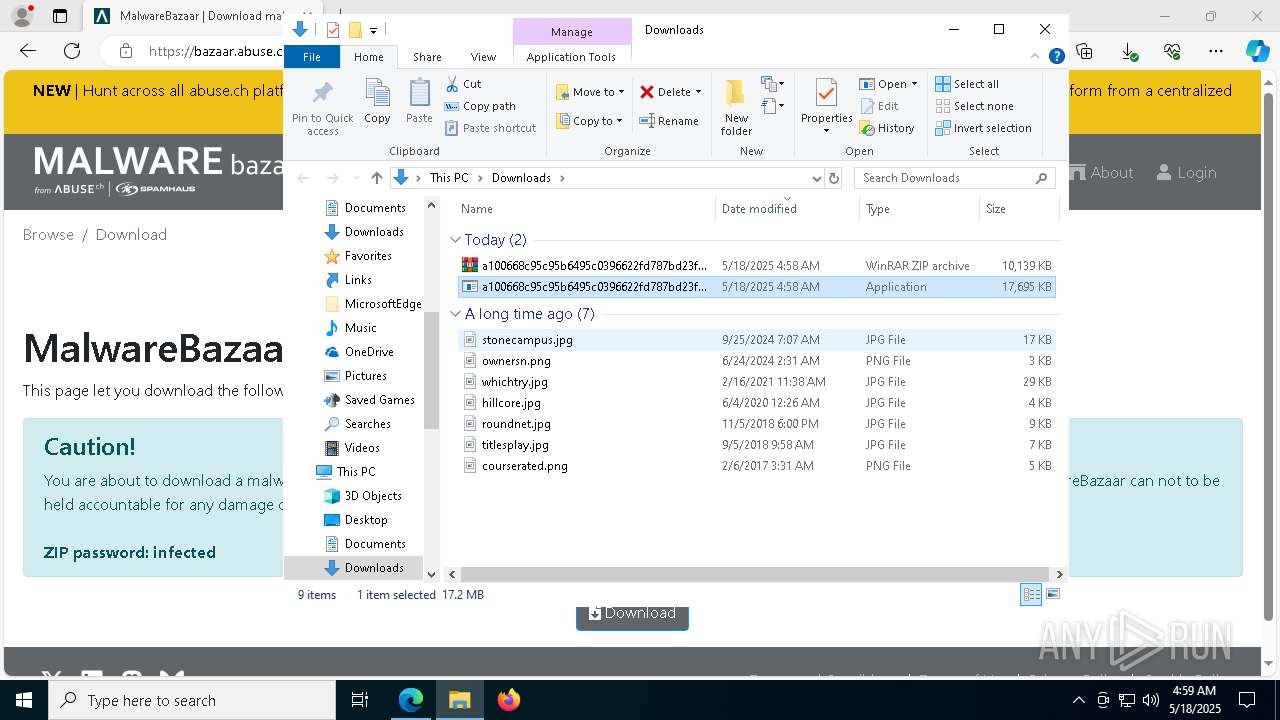The height and width of the screenshot is (720, 1280).
Task: Click Invert selection in ribbon
Action: click(983, 128)
